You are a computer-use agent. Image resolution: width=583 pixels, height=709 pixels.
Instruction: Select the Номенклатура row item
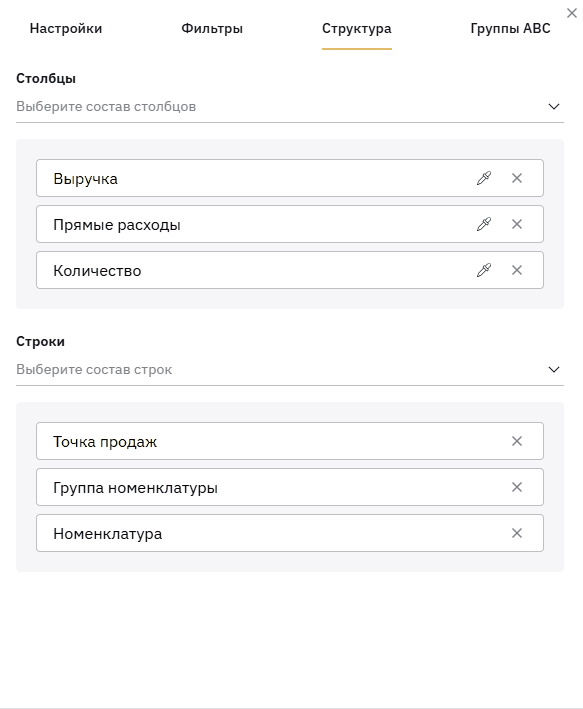click(290, 533)
